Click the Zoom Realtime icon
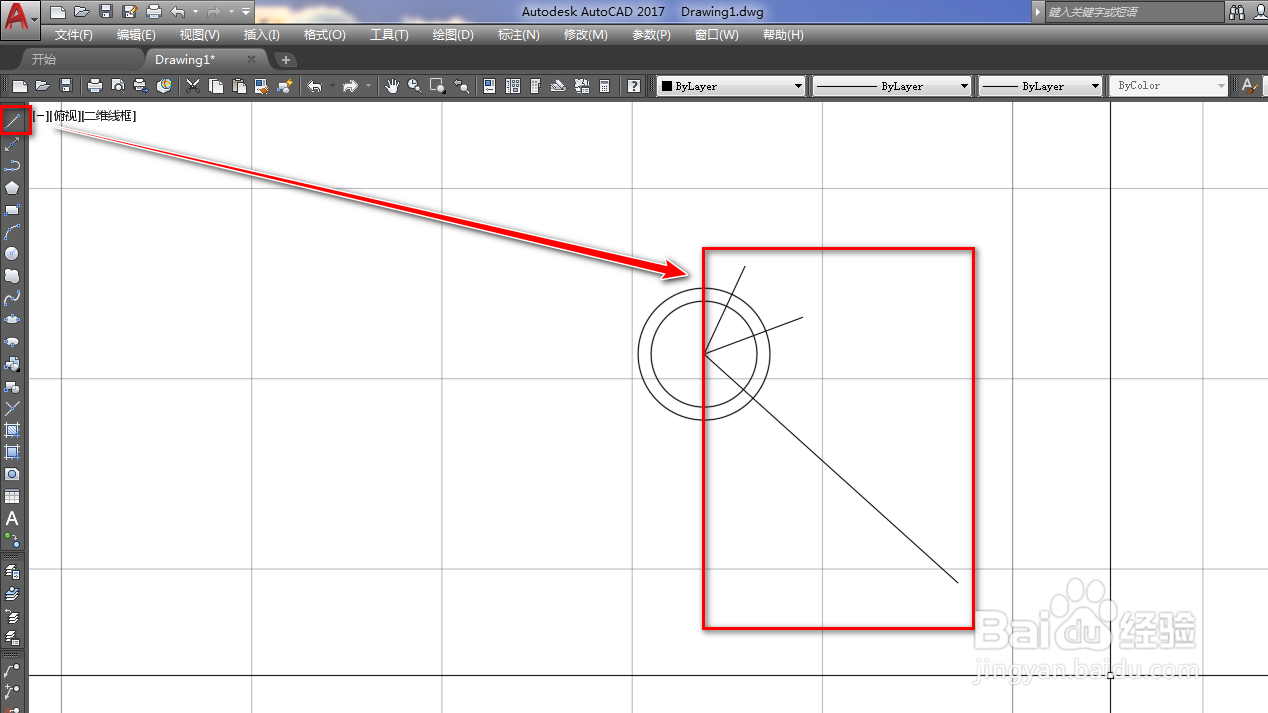Image resolution: width=1268 pixels, height=713 pixels. (414, 86)
